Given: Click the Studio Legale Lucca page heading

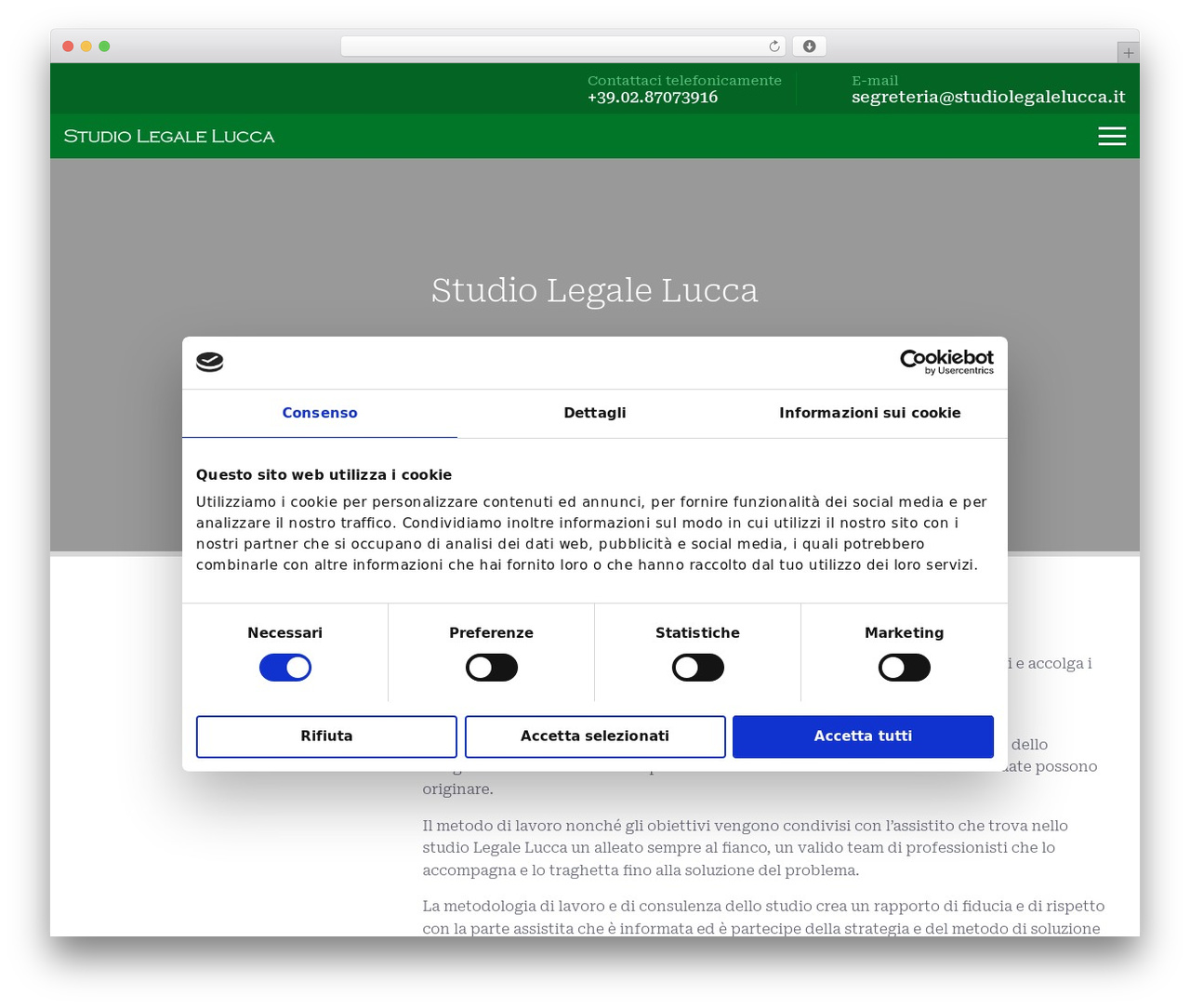Looking at the screenshot, I should pyautogui.click(x=595, y=290).
